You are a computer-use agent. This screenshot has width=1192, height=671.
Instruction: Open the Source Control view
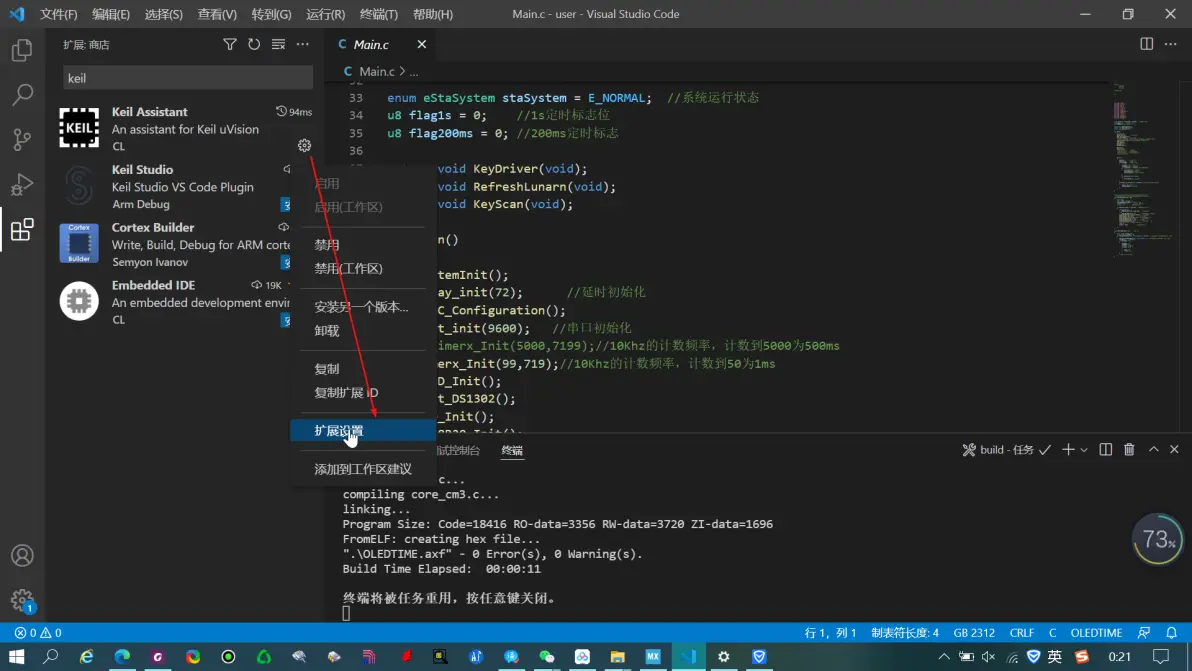point(22,140)
